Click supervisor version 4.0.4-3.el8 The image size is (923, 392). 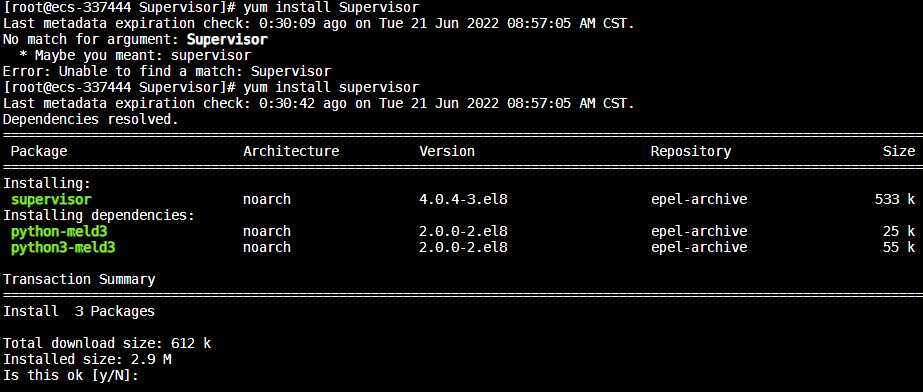[463, 200]
